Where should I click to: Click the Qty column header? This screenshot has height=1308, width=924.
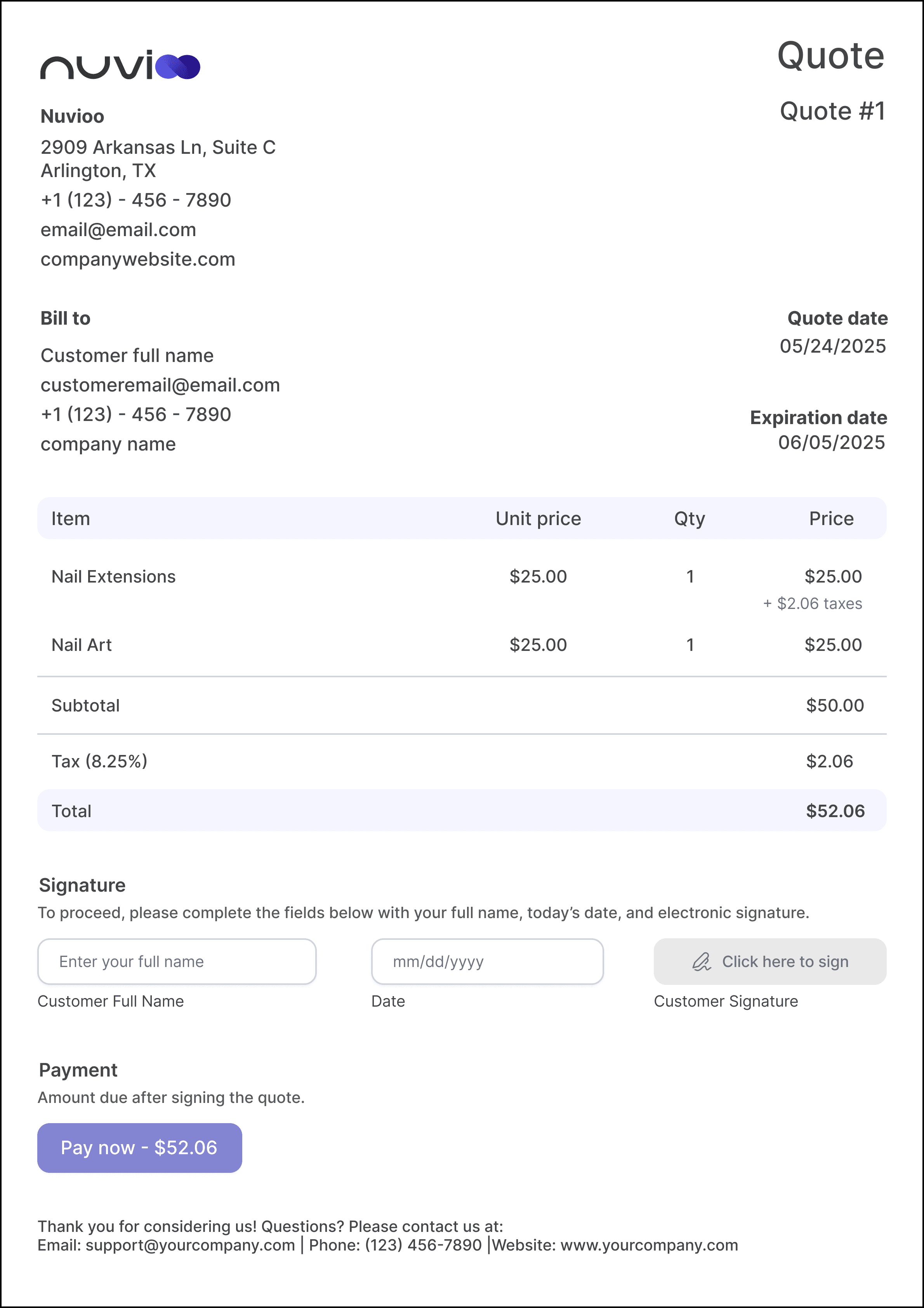[689, 518]
